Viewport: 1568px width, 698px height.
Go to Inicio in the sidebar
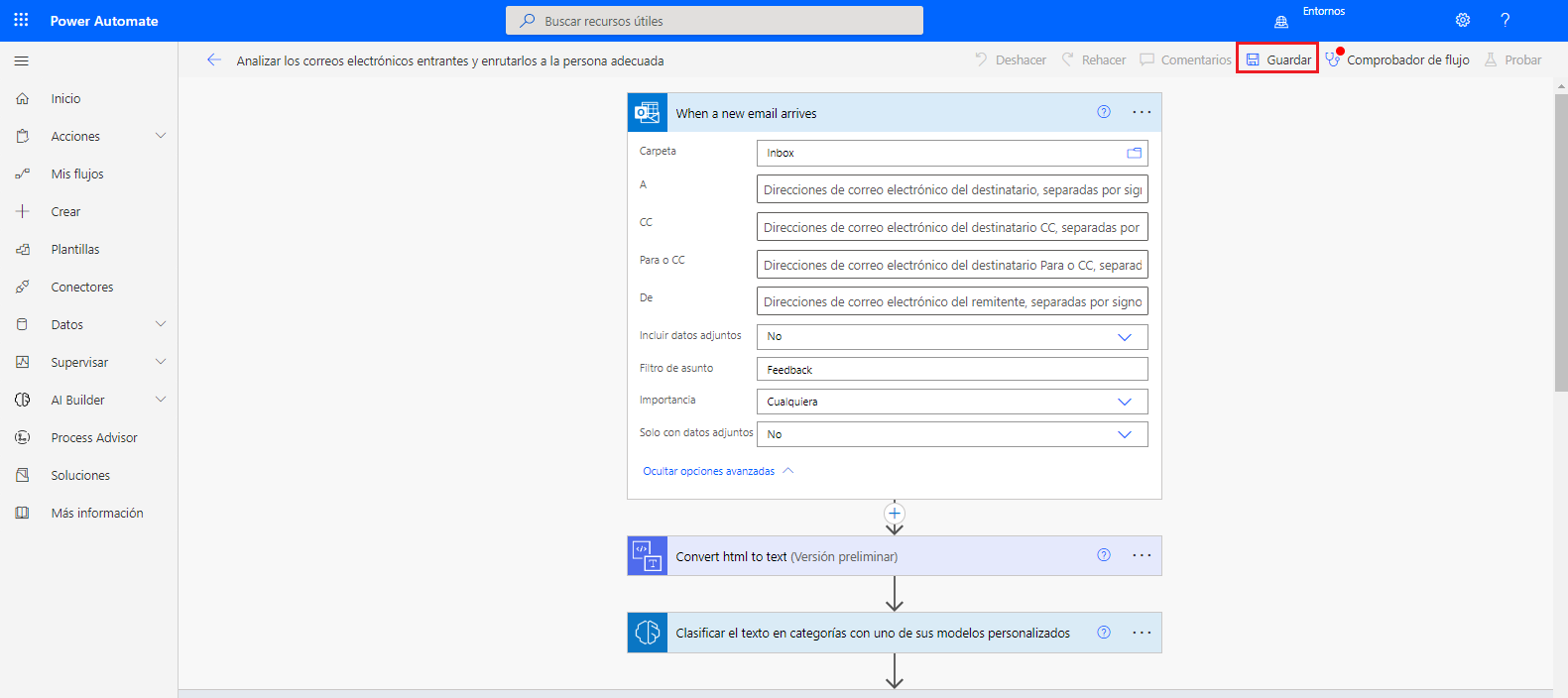point(65,98)
